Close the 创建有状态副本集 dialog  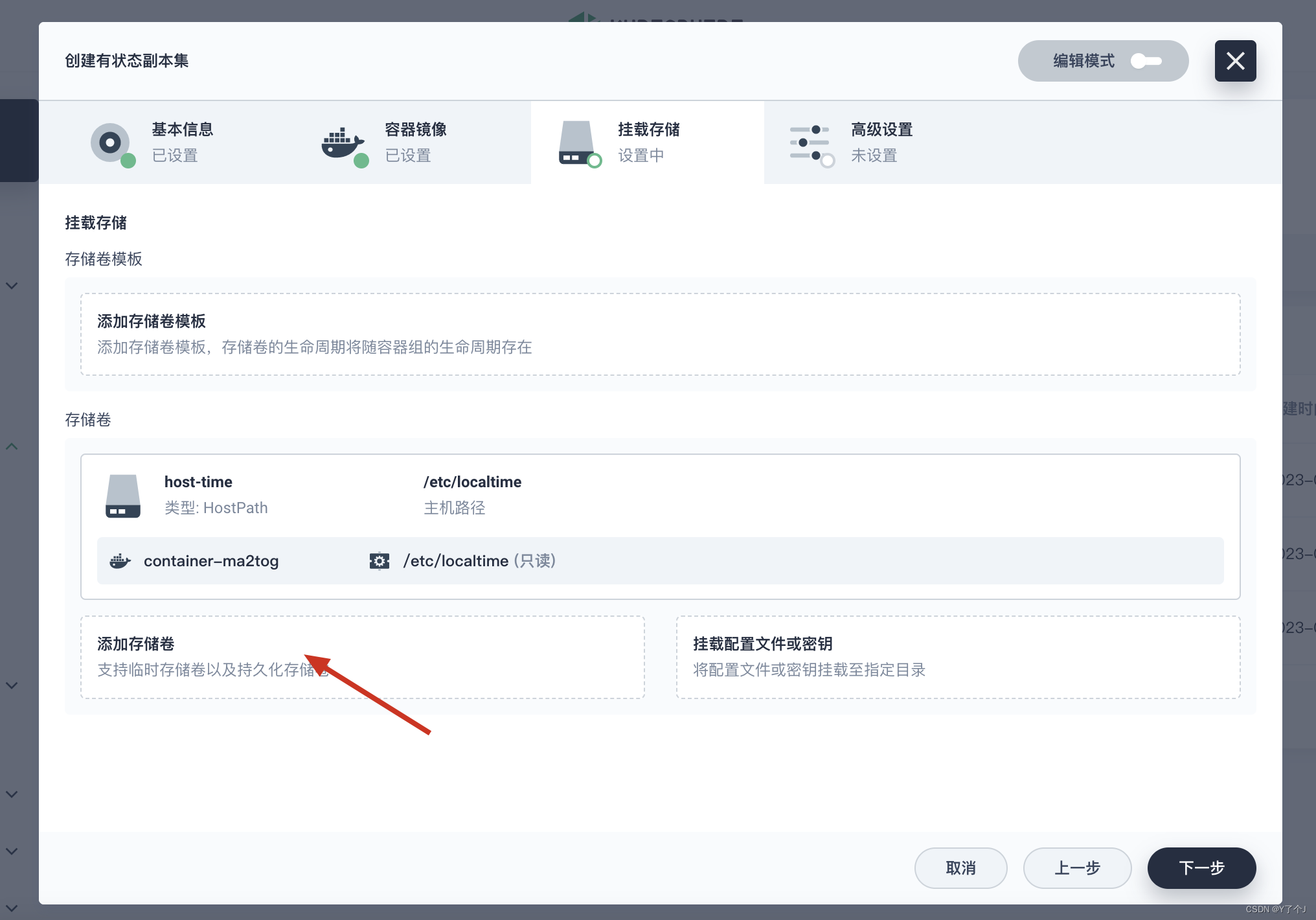(x=1235, y=61)
